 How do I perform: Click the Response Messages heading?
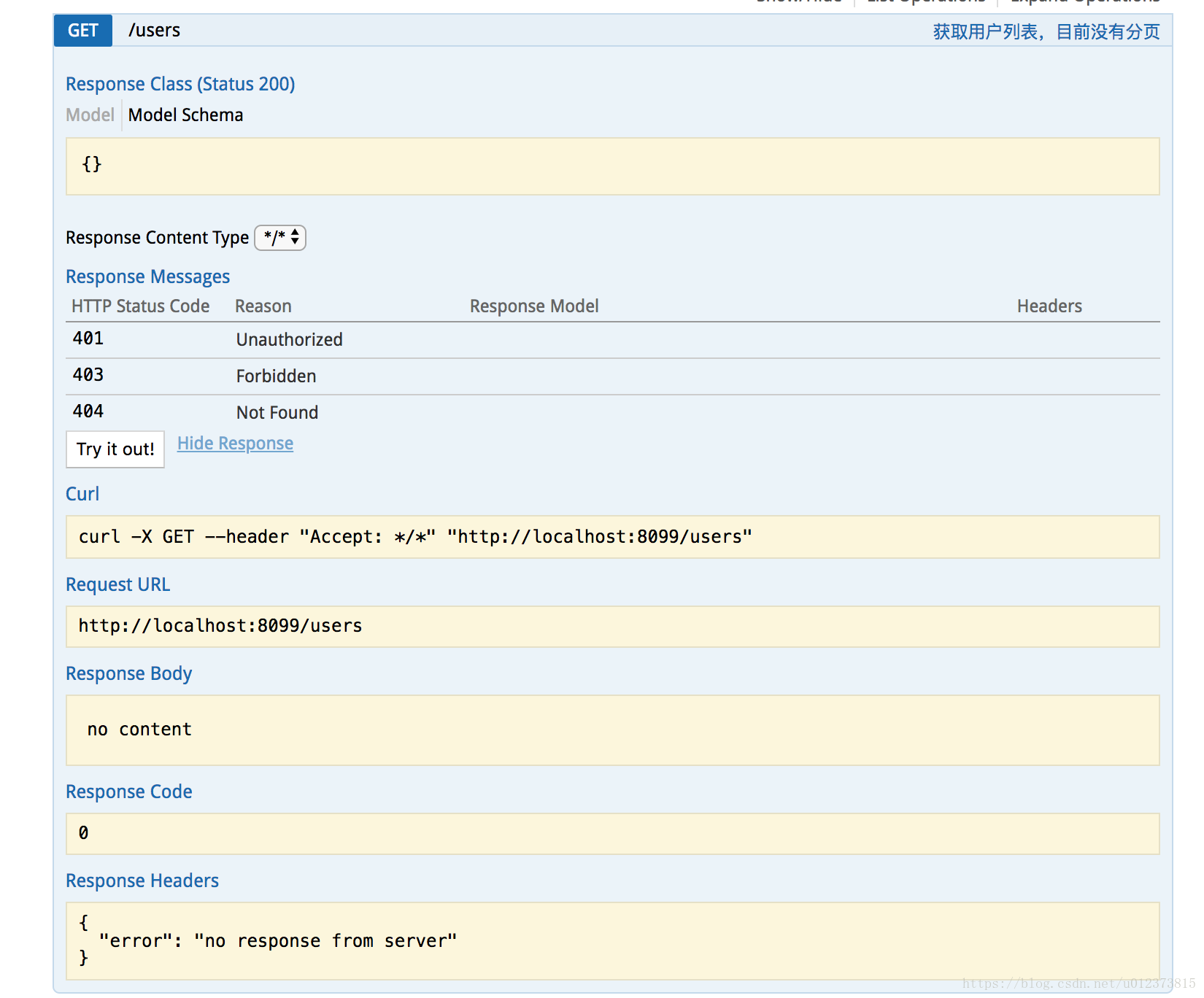coord(147,277)
